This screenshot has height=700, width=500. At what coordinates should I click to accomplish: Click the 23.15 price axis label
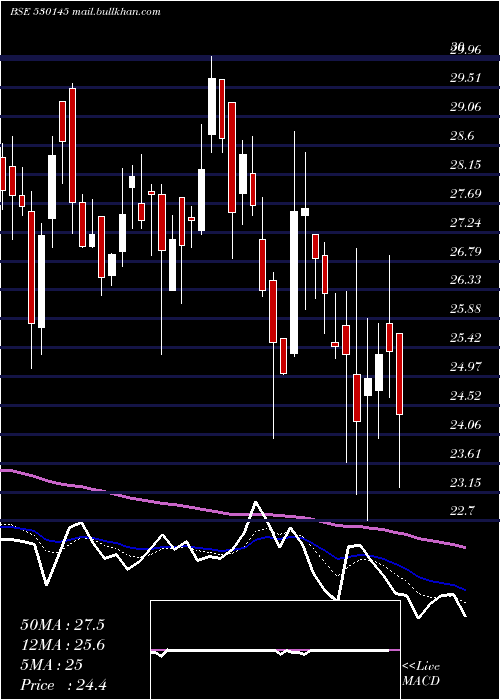pos(466,483)
